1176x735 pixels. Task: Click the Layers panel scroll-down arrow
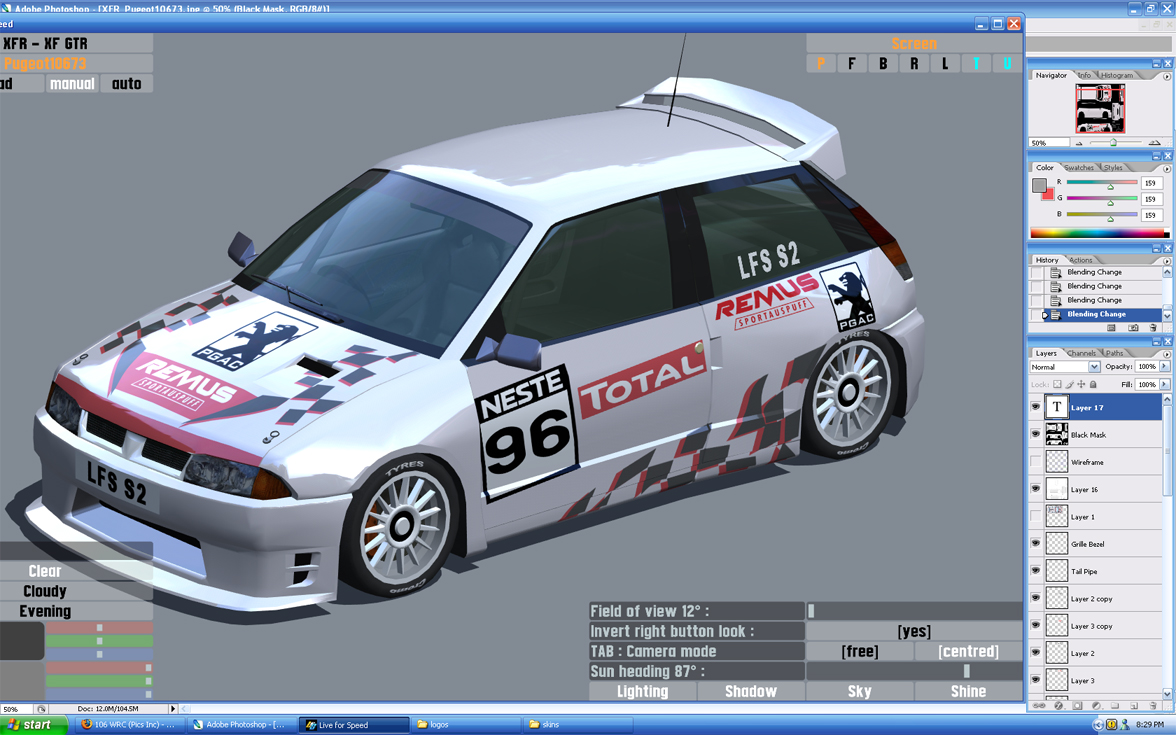click(1166, 694)
